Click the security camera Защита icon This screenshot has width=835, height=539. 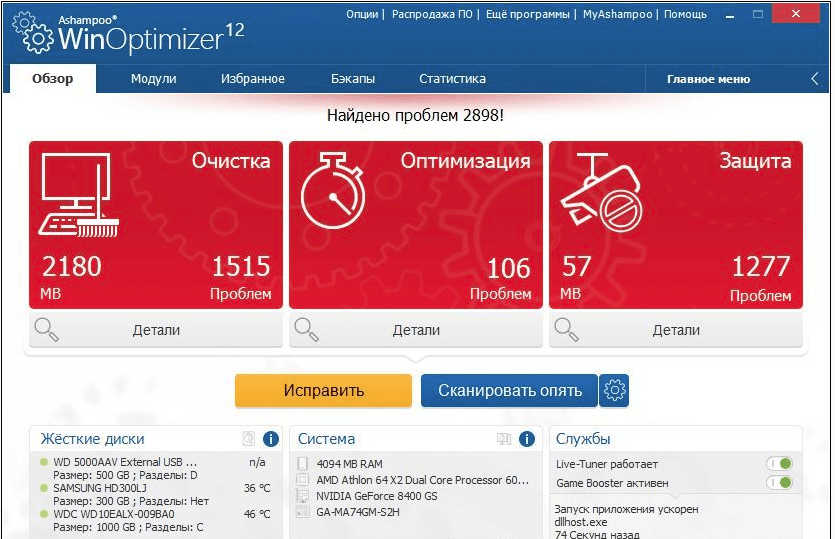[602, 193]
